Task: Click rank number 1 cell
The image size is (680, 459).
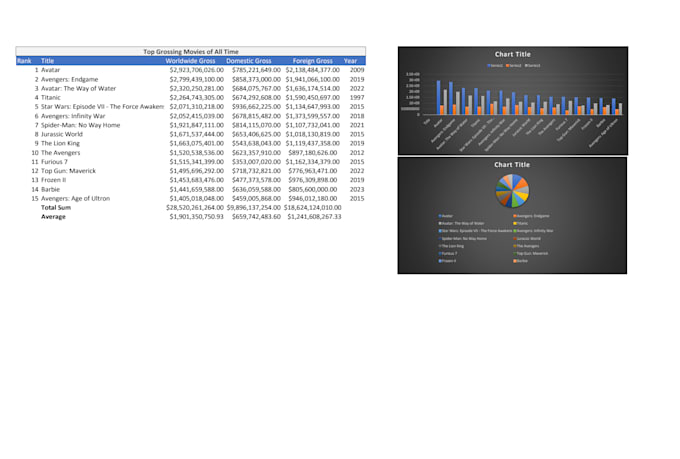Action: tap(36, 70)
